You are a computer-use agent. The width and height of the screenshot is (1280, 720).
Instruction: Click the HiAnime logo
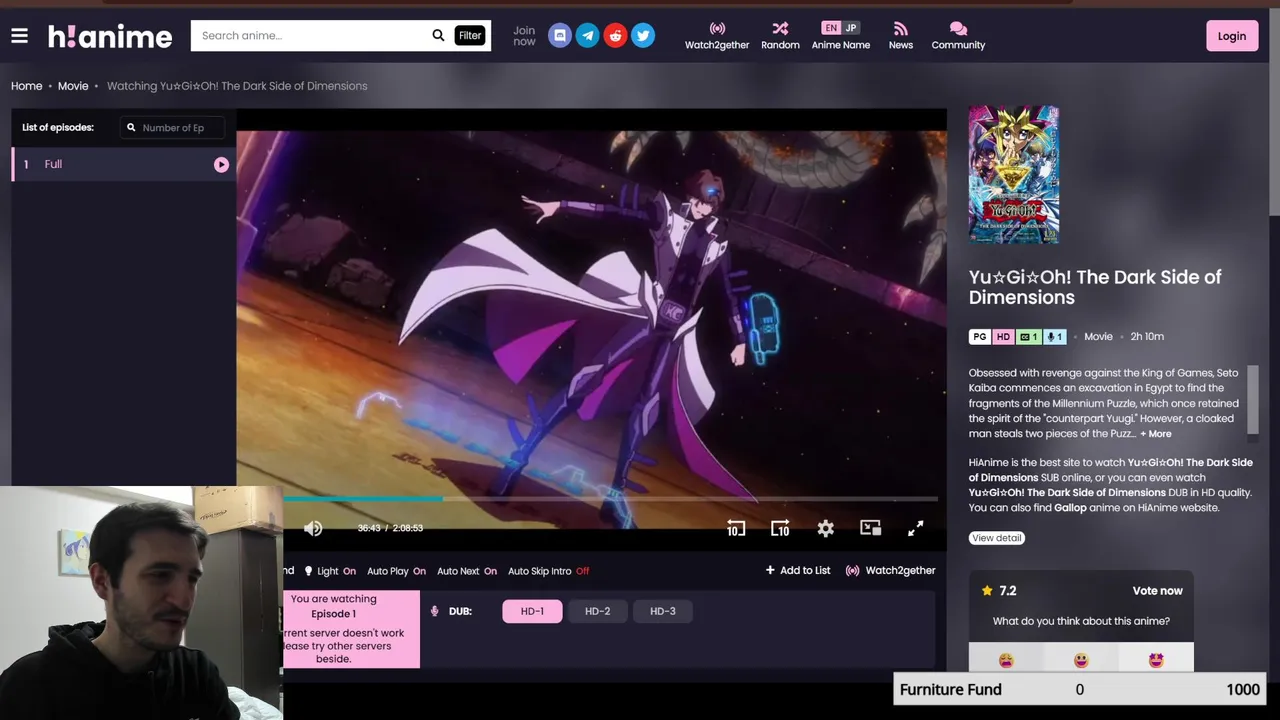click(x=110, y=37)
